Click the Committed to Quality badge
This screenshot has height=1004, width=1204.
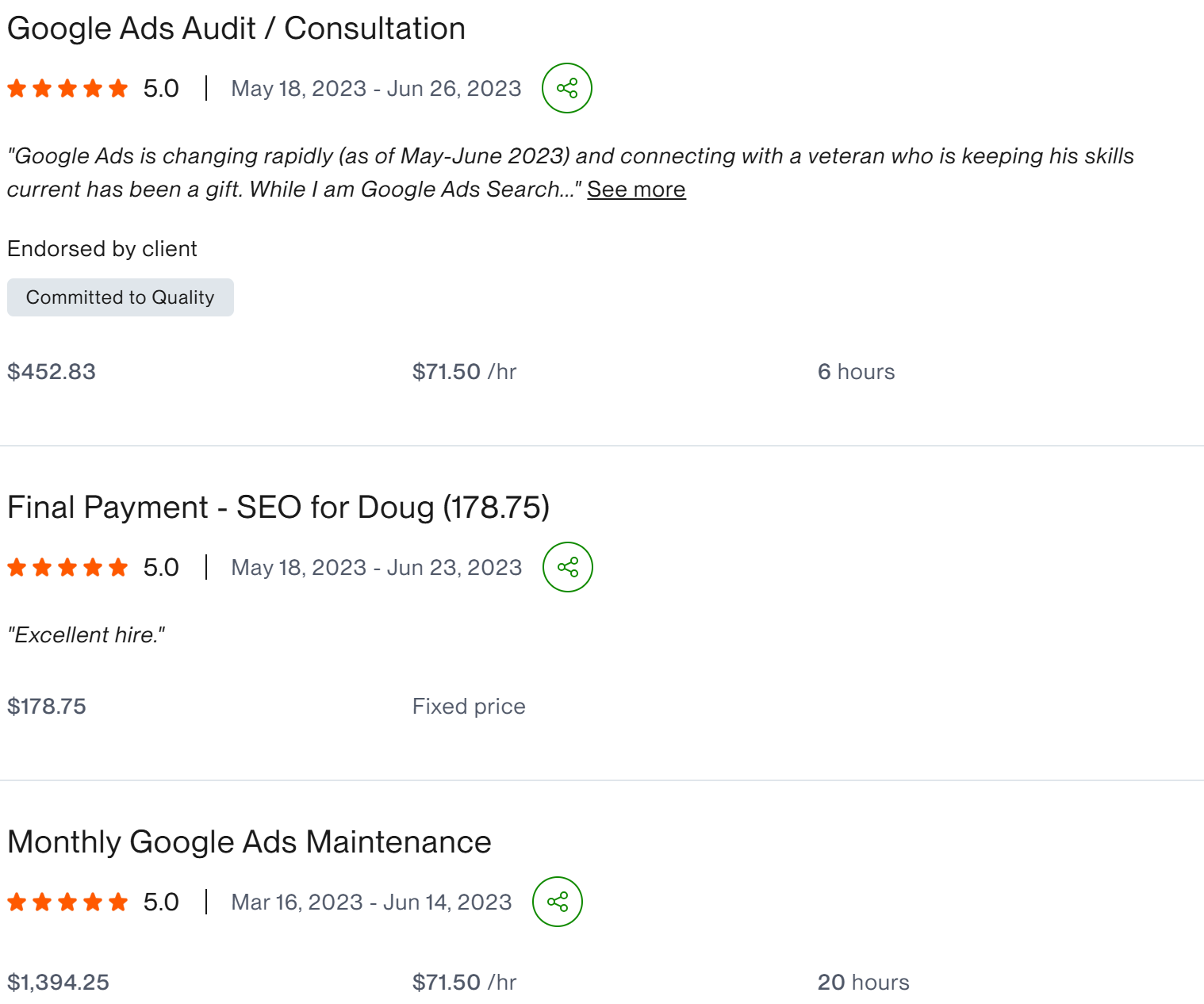pos(121,297)
